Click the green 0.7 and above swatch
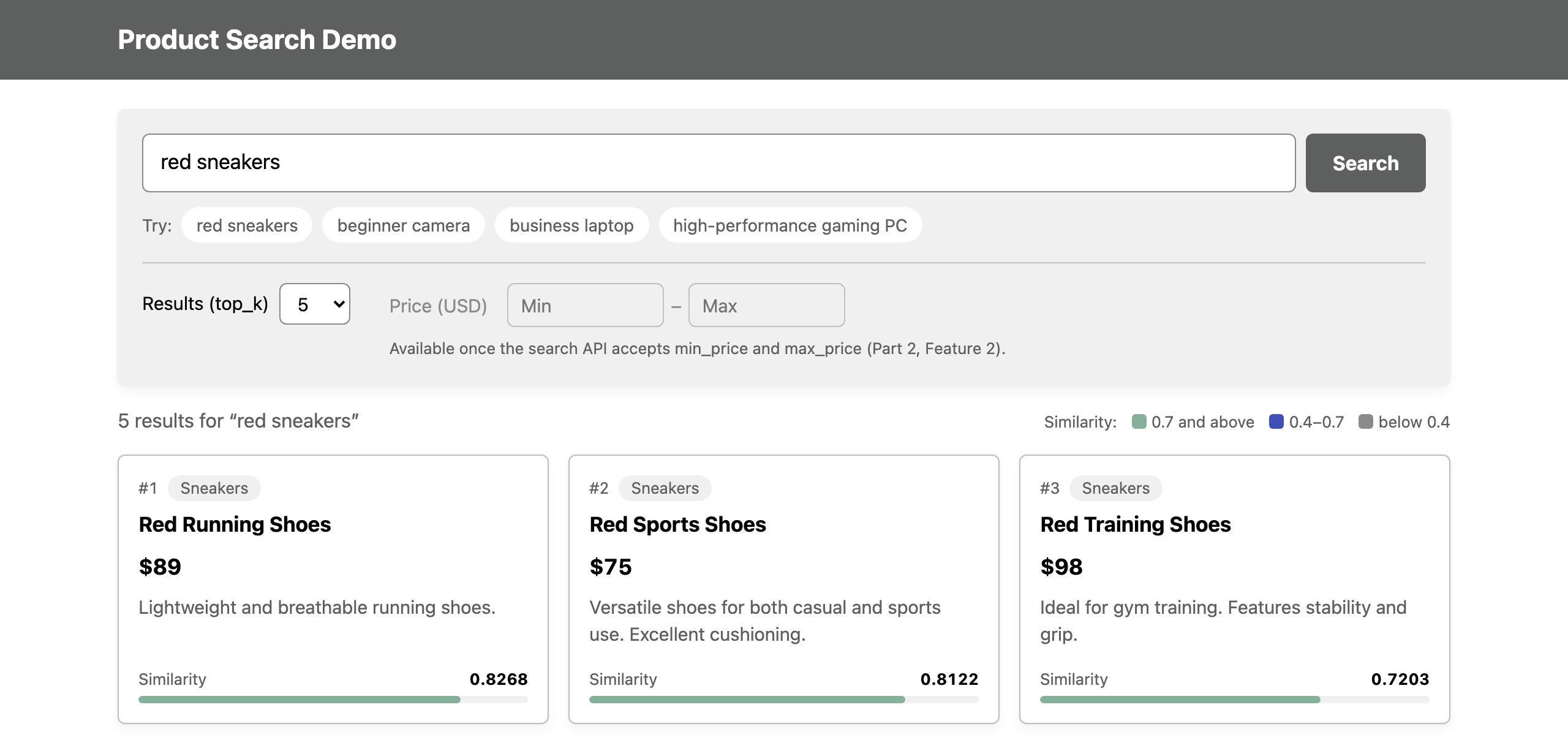This screenshot has height=740, width=1568. tap(1139, 421)
